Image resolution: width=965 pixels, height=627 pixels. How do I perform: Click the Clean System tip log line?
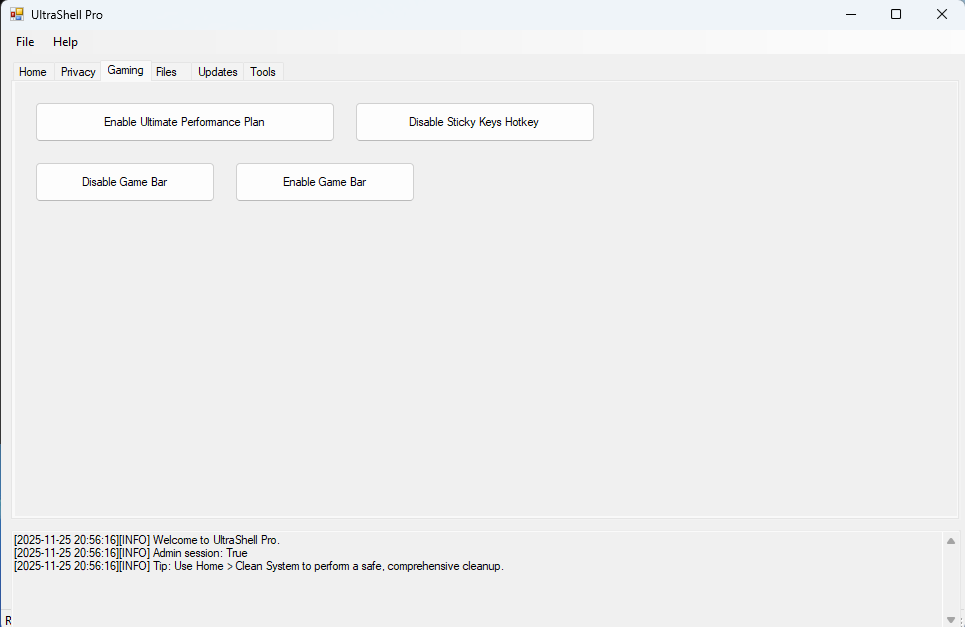click(258, 566)
